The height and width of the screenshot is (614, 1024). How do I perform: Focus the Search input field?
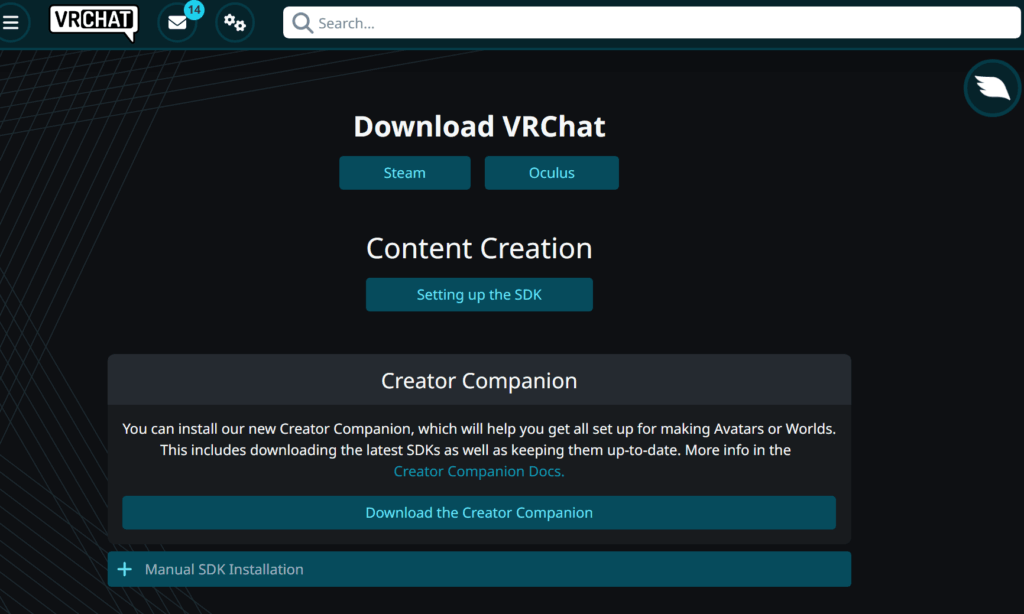[x=652, y=23]
